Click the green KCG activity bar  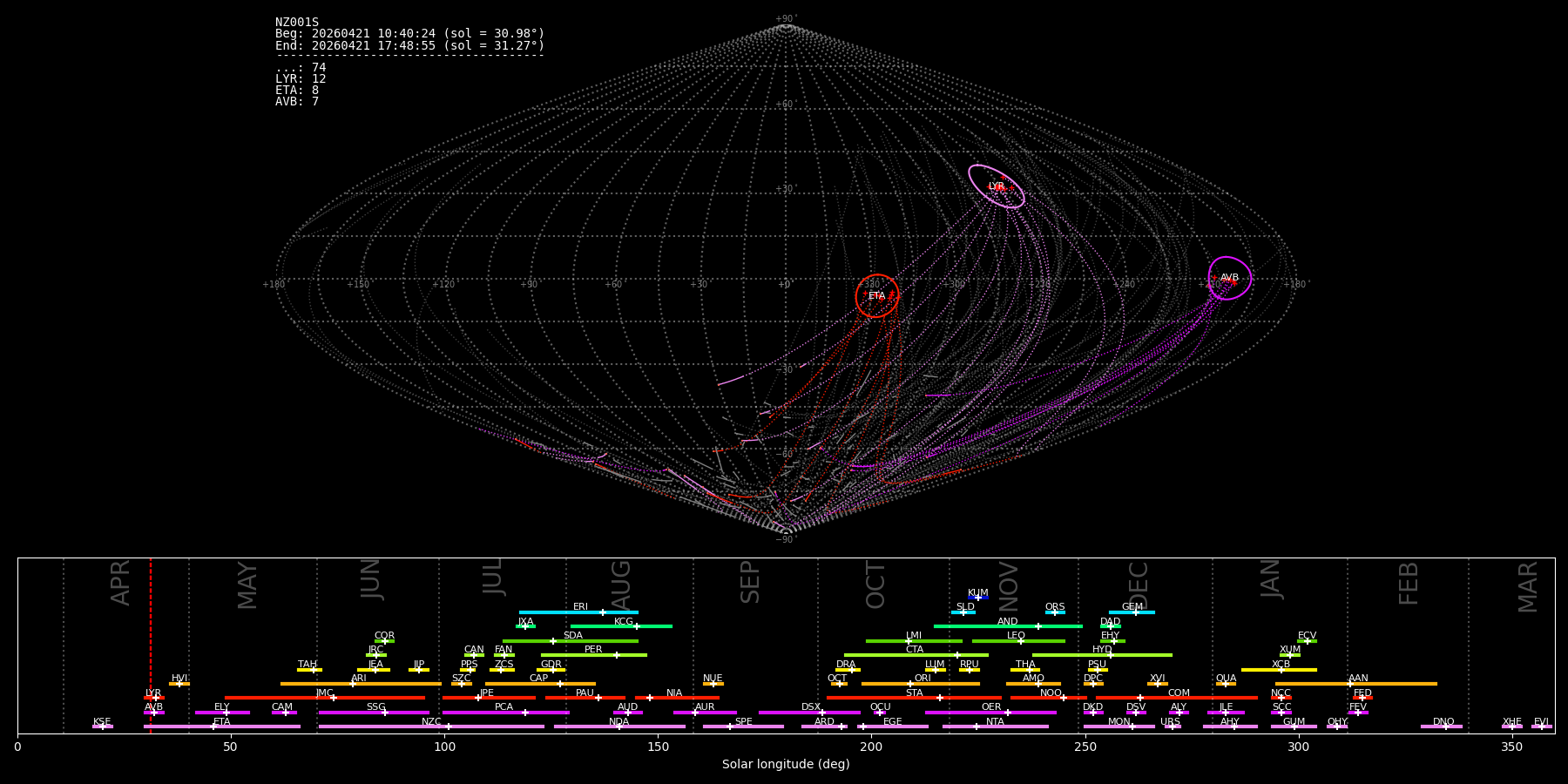621,626
